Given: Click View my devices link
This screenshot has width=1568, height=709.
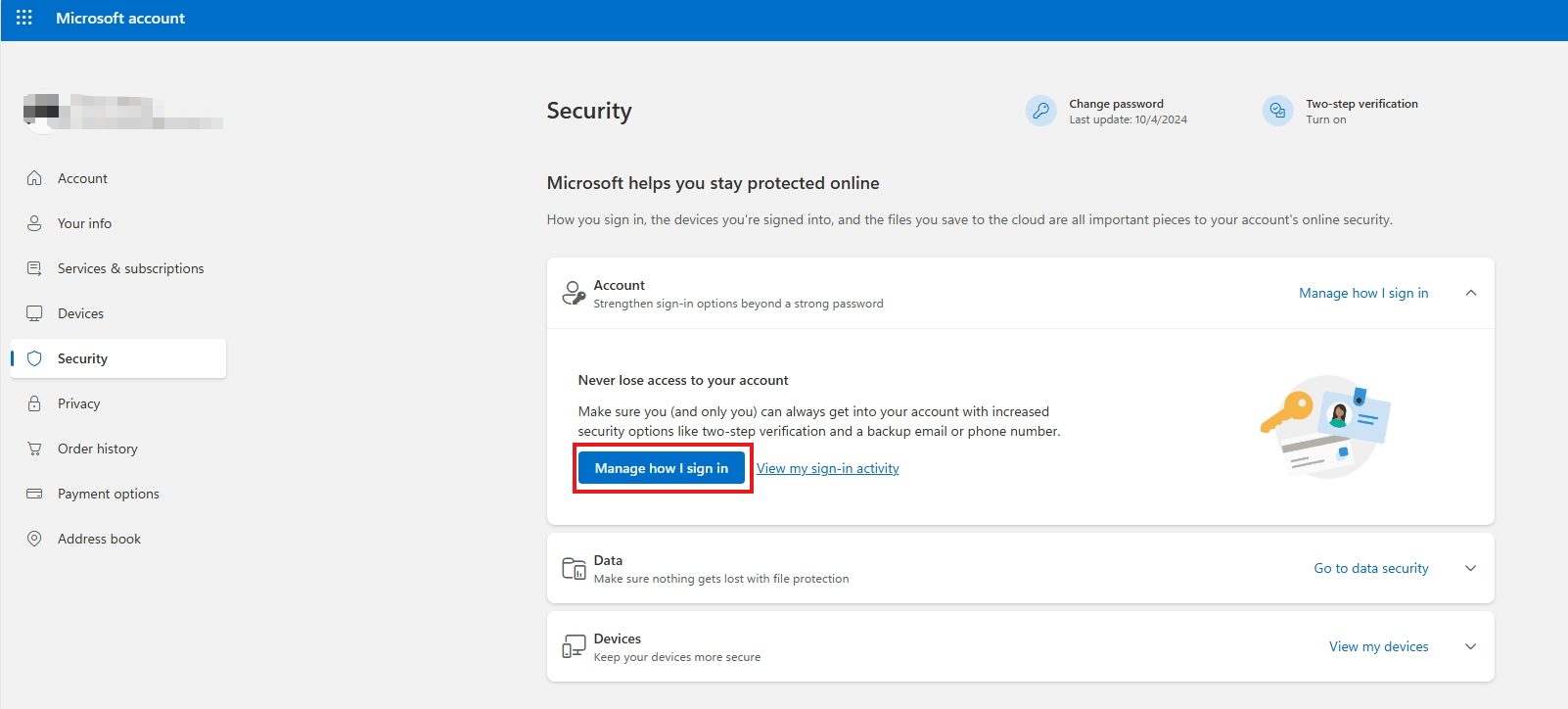Looking at the screenshot, I should (1379, 646).
